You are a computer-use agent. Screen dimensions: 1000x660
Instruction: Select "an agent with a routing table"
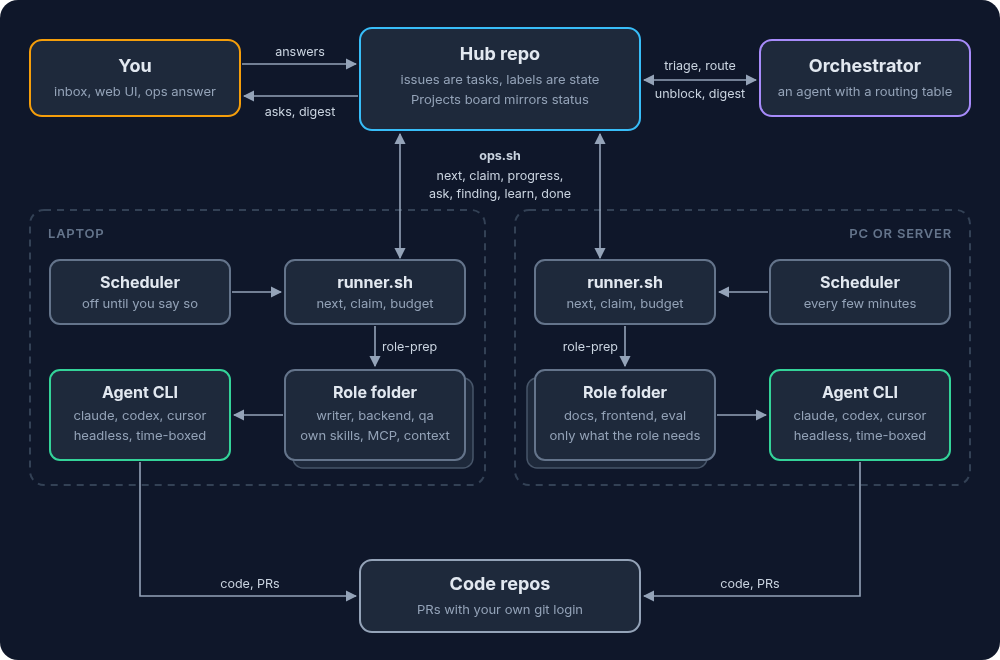[865, 91]
